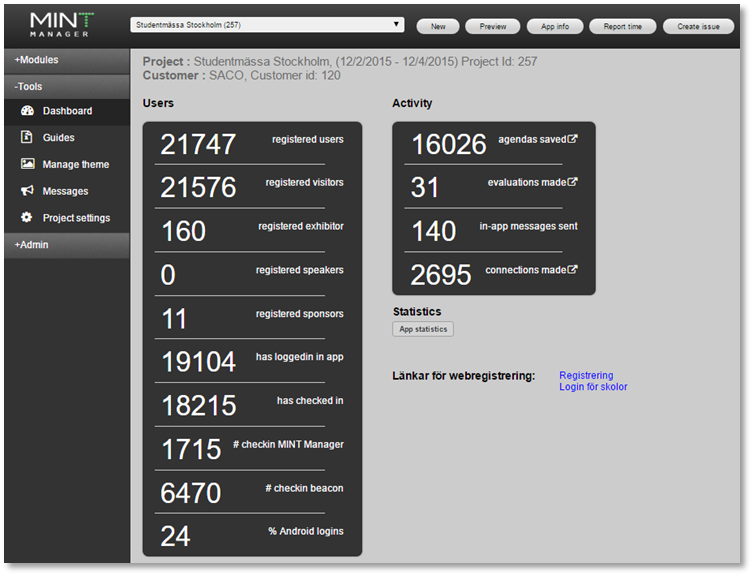Click the Activity heading
The height and width of the screenshot is (576, 753).
click(x=412, y=103)
